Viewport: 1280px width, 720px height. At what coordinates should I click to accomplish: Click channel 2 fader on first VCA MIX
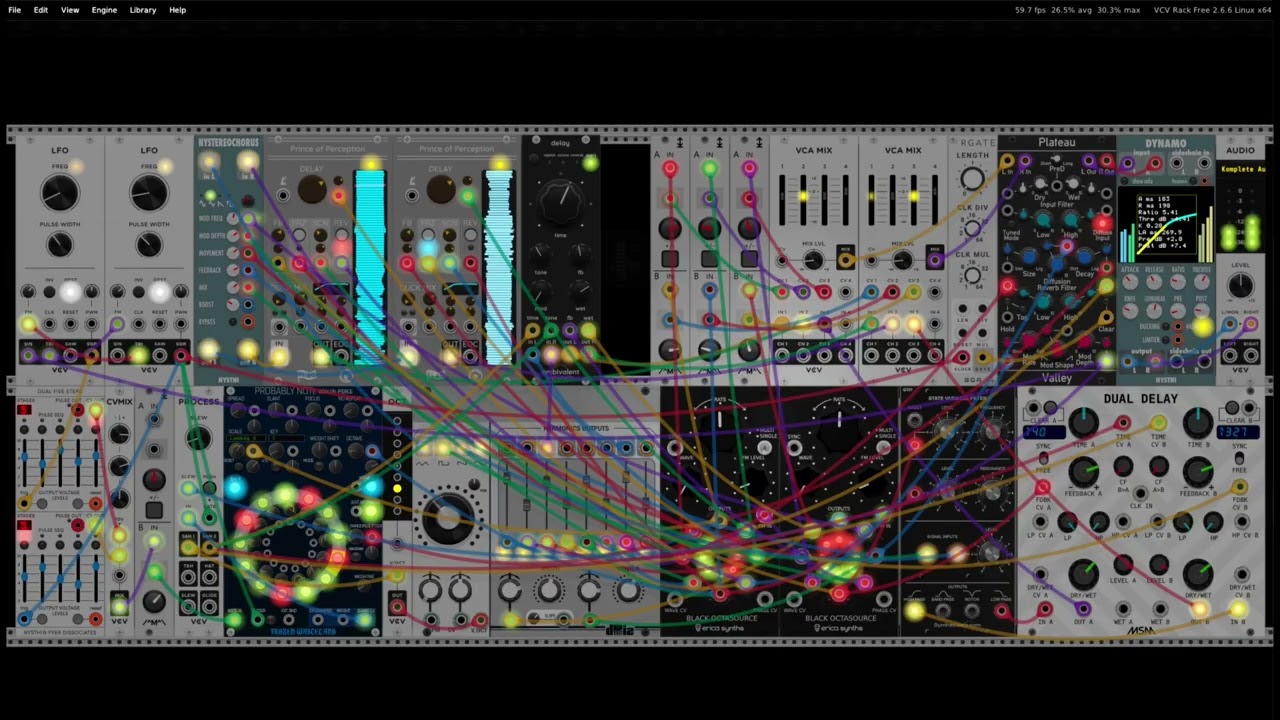tap(803, 200)
